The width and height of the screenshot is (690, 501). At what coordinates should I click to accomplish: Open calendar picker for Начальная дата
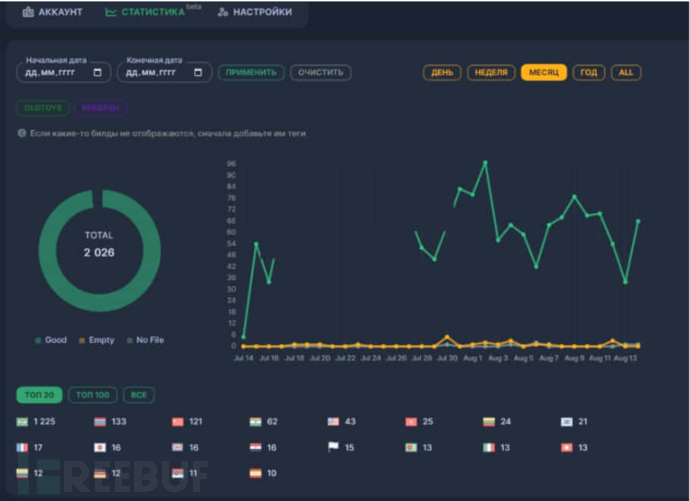[98, 72]
